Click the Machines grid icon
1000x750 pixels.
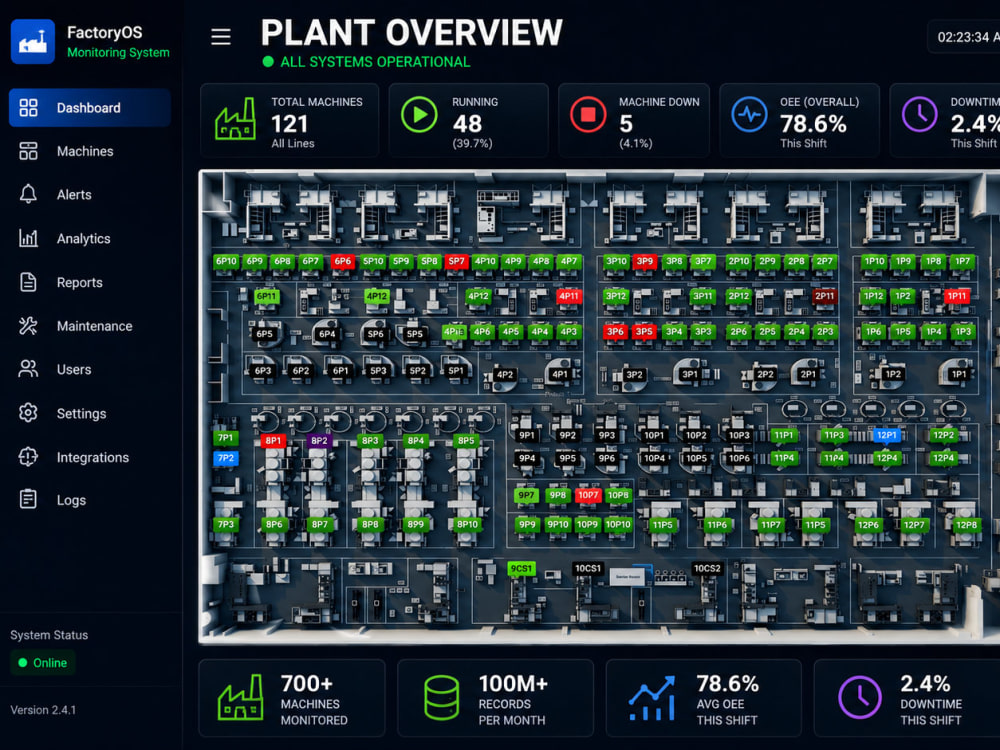(x=28, y=151)
